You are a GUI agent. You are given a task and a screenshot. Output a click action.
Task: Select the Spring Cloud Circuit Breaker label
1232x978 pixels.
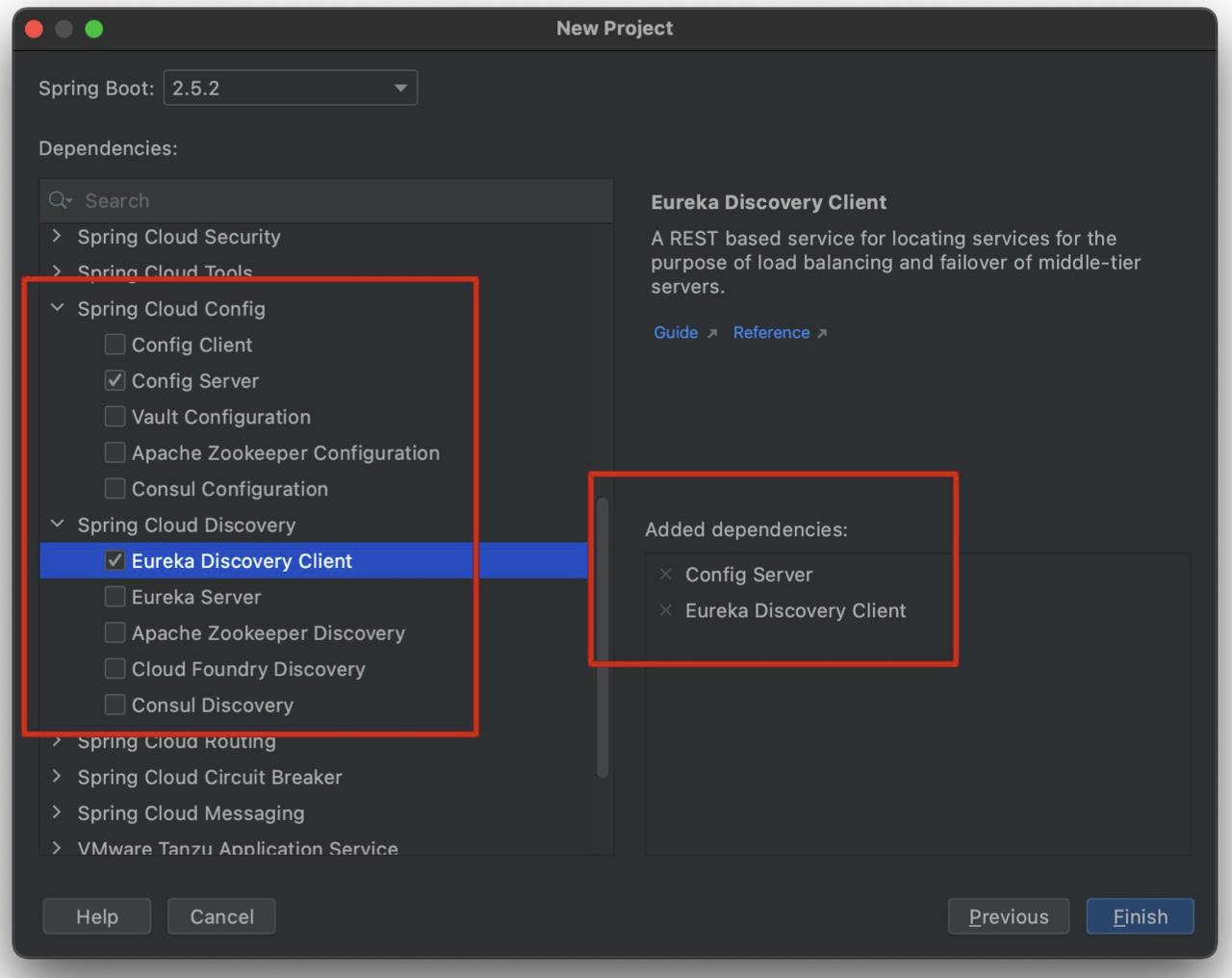[x=210, y=777]
